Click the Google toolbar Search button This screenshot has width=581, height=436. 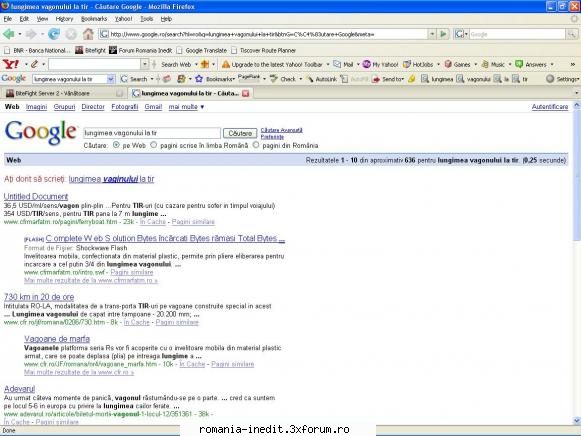click(x=134, y=79)
